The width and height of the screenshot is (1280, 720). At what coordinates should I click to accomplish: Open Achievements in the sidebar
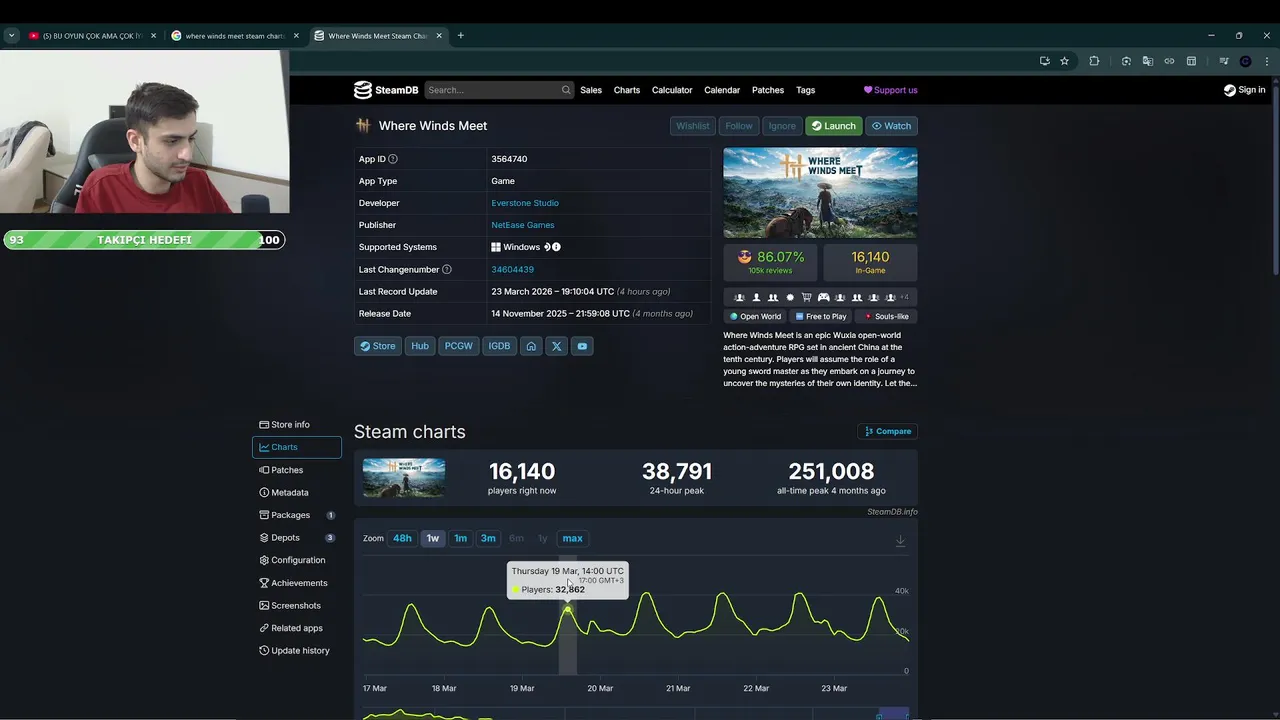297,583
